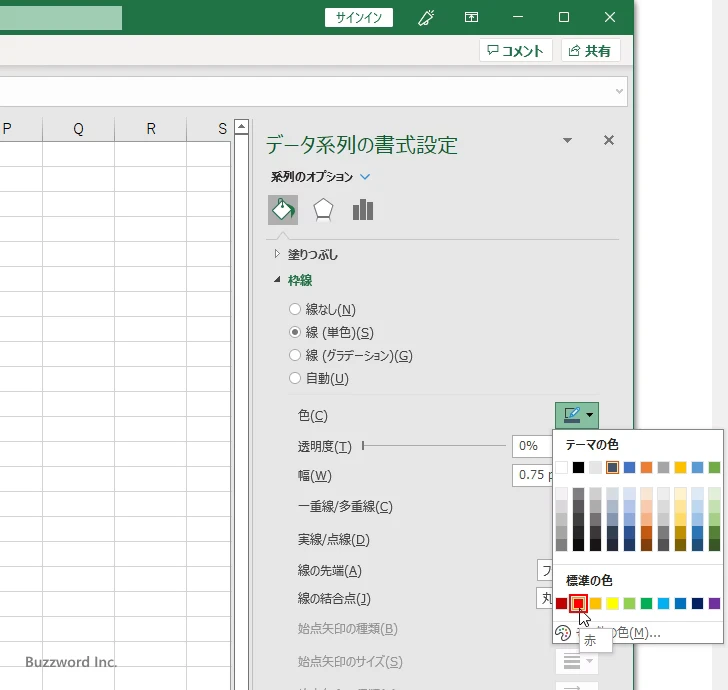This screenshot has width=728, height=690.
Task: Click the 色(C) label
Action: pos(312,415)
